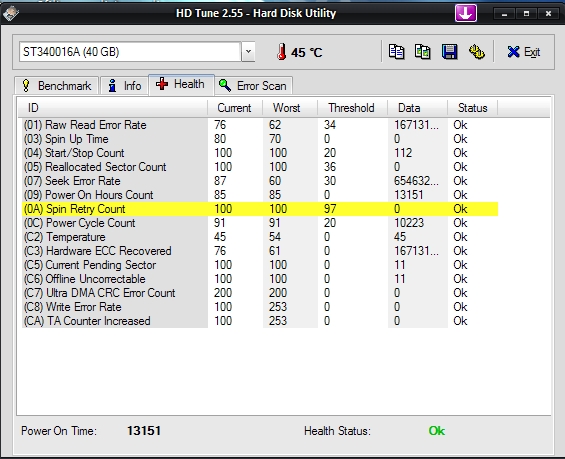Close the HD Tune window
This screenshot has height=459, width=565.
pyautogui.click(x=548, y=14)
